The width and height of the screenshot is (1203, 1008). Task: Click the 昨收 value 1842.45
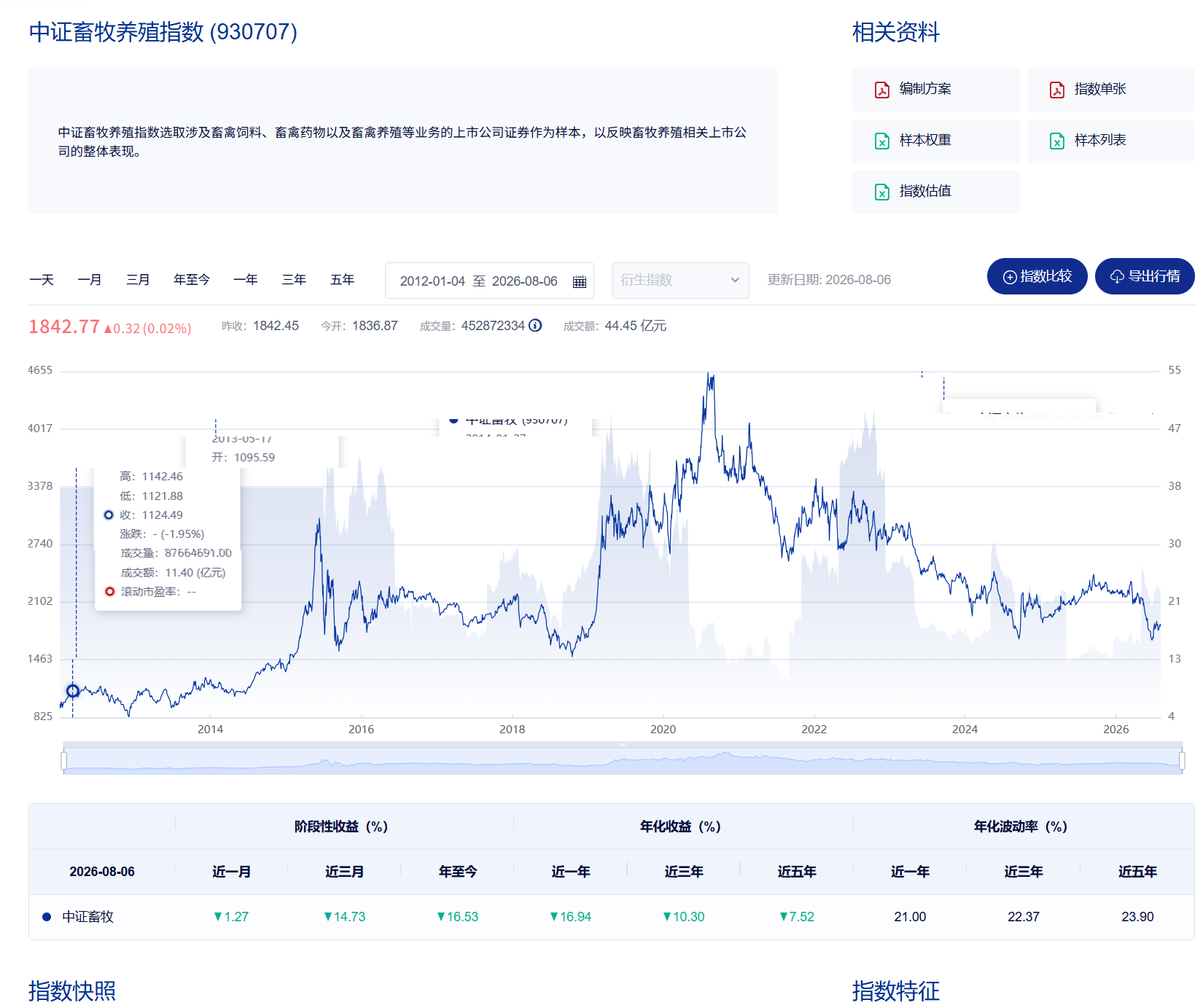tap(276, 326)
